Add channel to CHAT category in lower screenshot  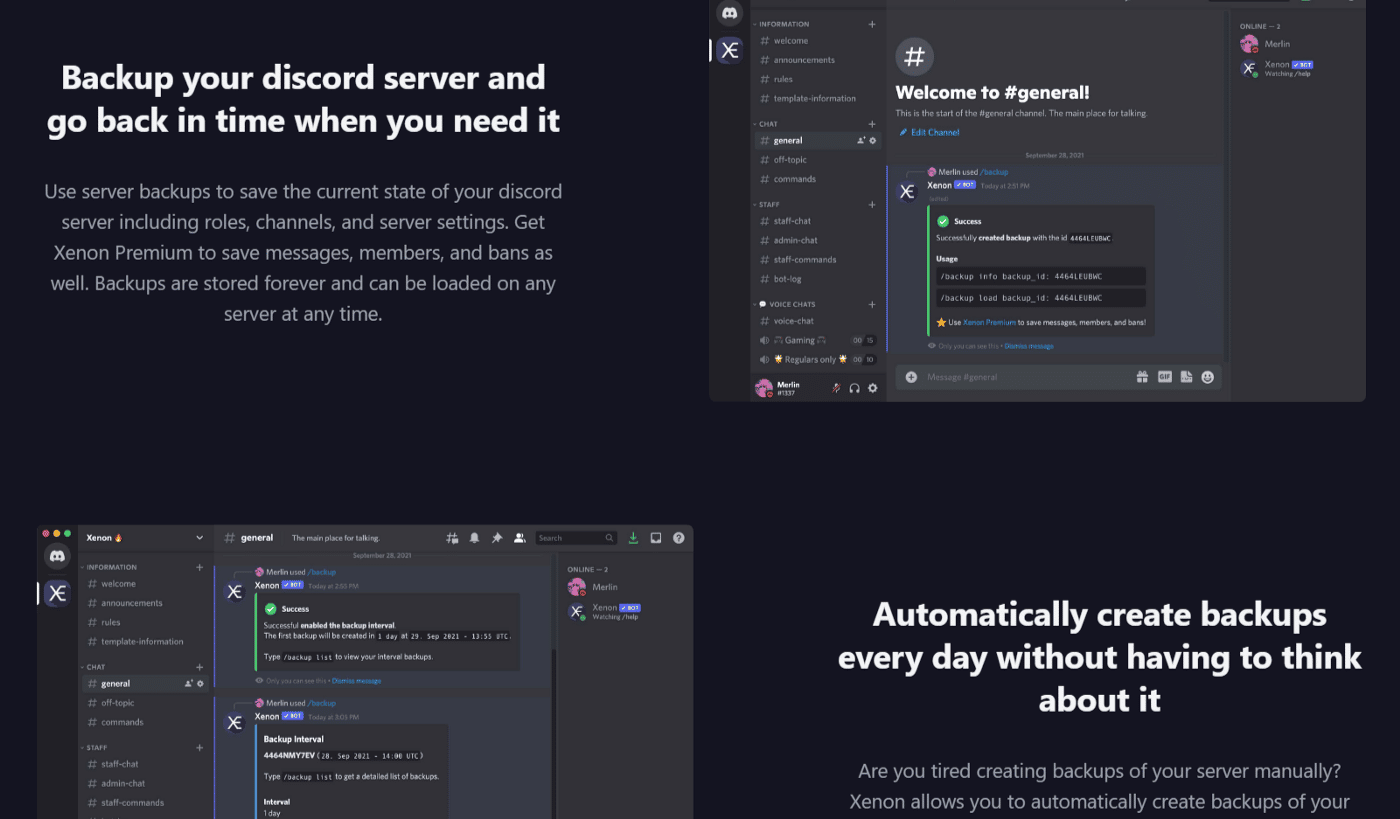(199, 667)
